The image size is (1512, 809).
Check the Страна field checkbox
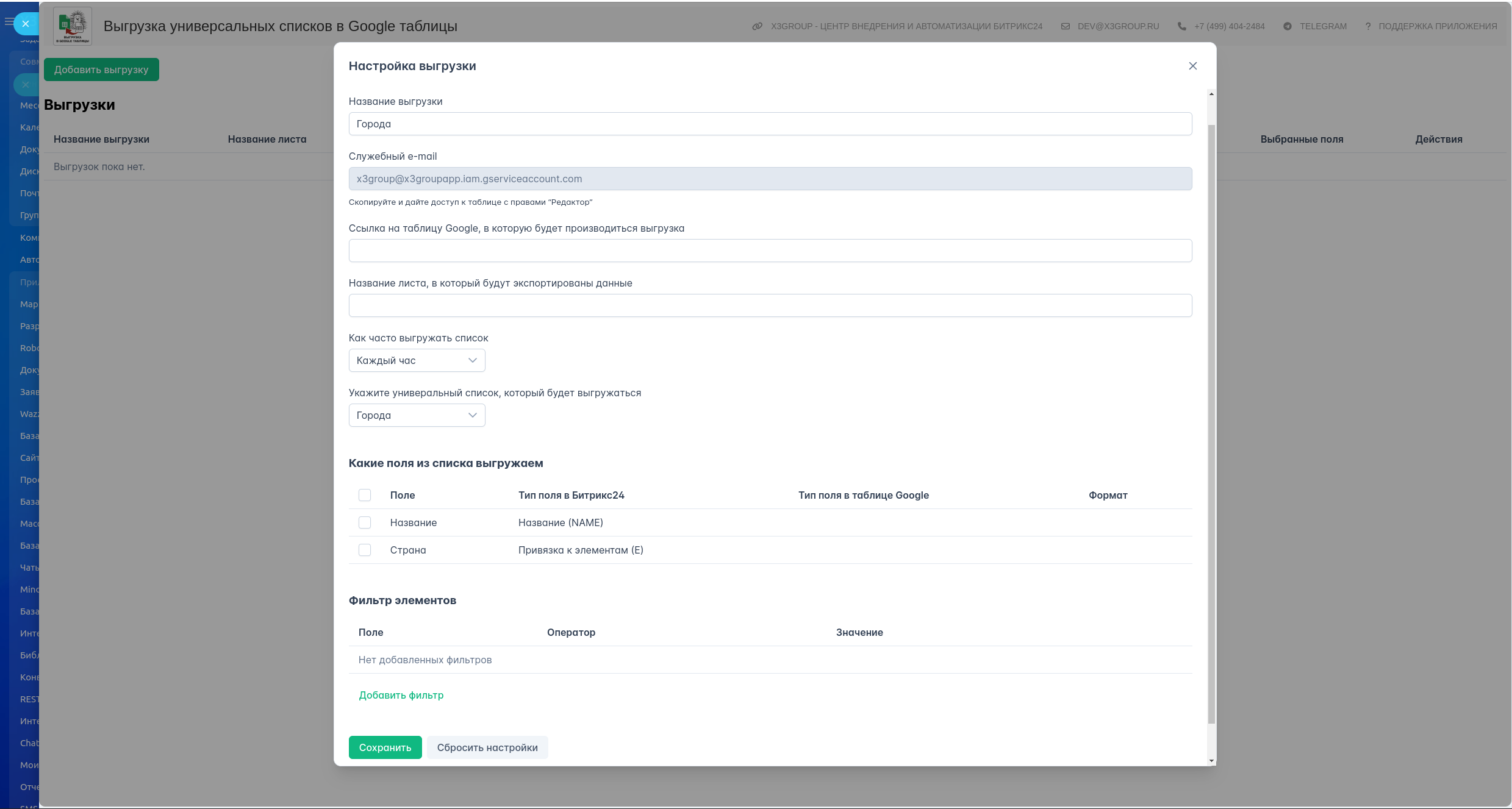[365, 550]
